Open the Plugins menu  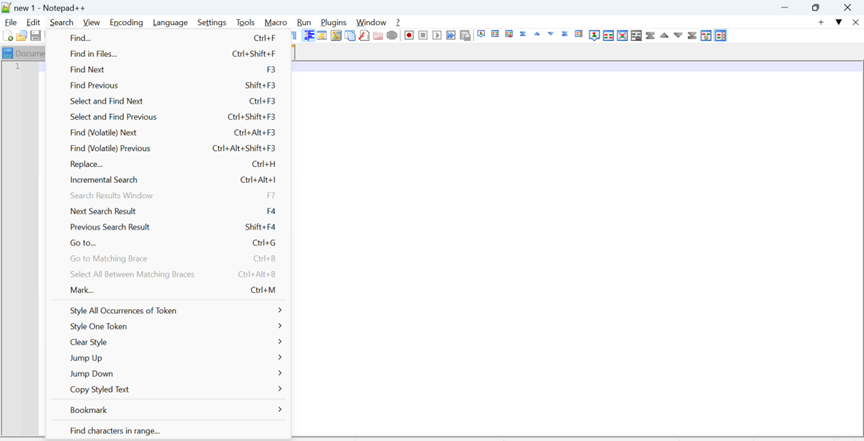[333, 23]
